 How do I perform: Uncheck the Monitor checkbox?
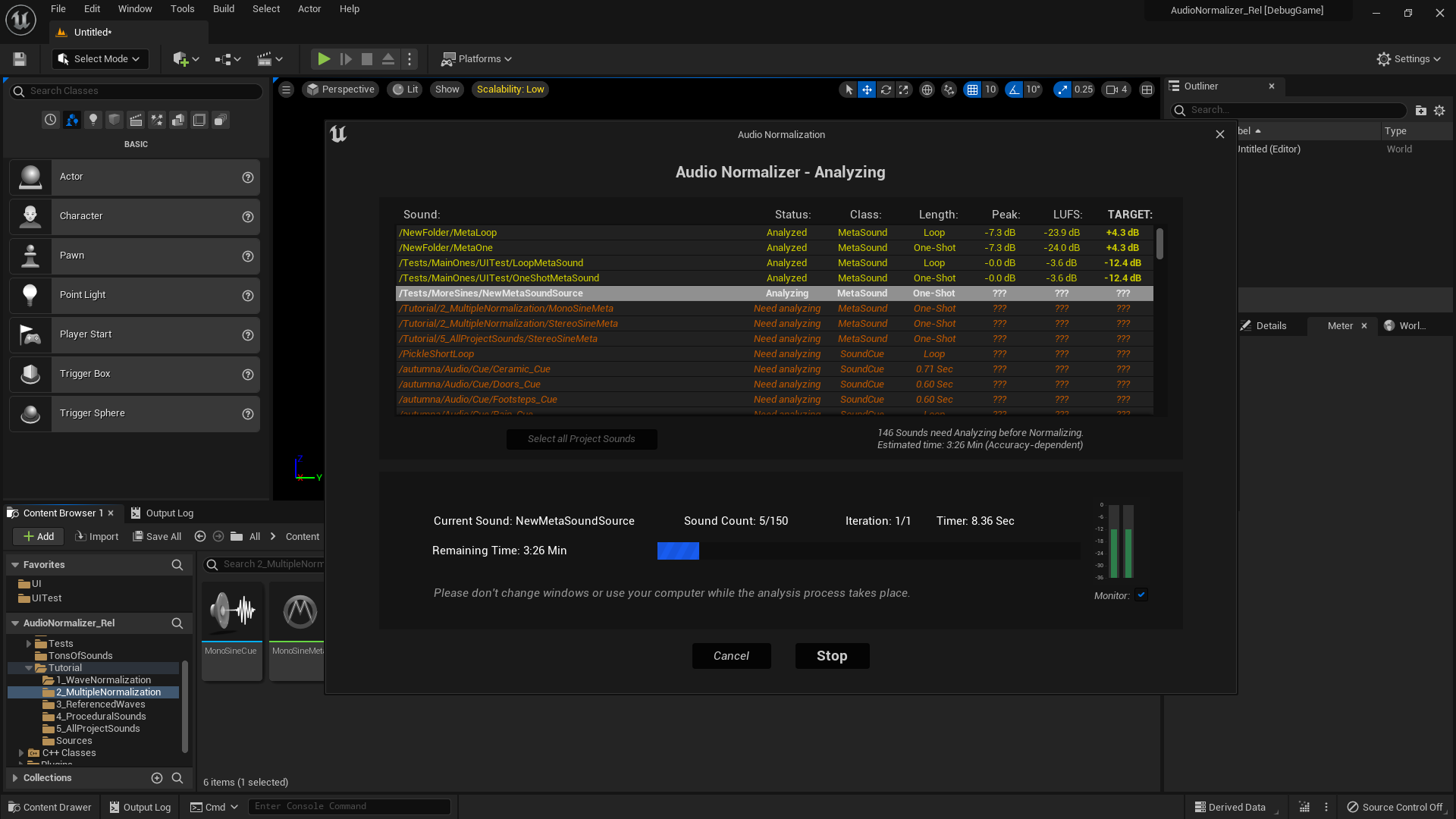(x=1141, y=595)
